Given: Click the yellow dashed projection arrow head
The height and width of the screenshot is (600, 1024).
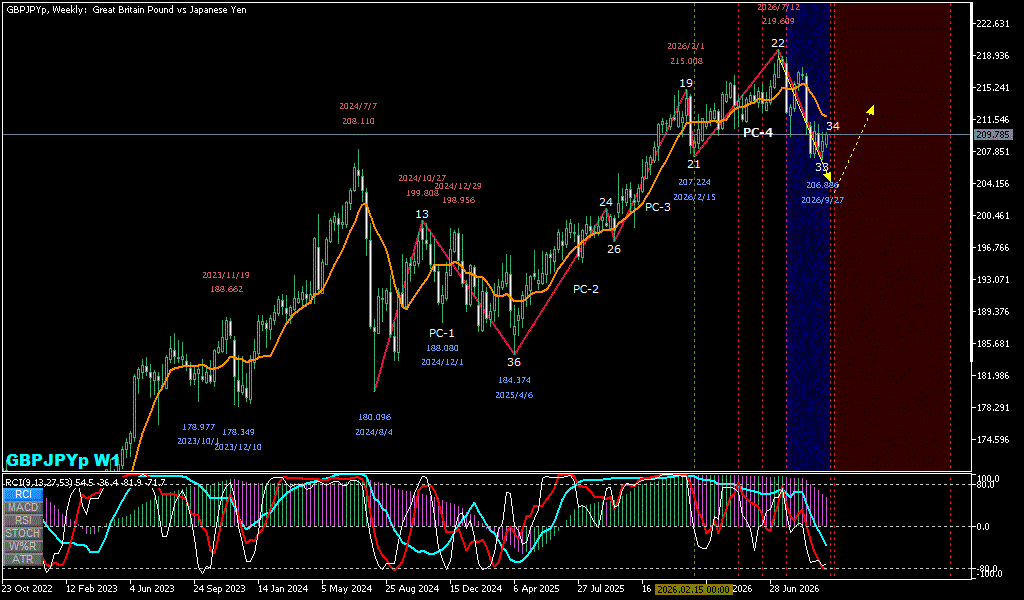Looking at the screenshot, I should [871, 109].
